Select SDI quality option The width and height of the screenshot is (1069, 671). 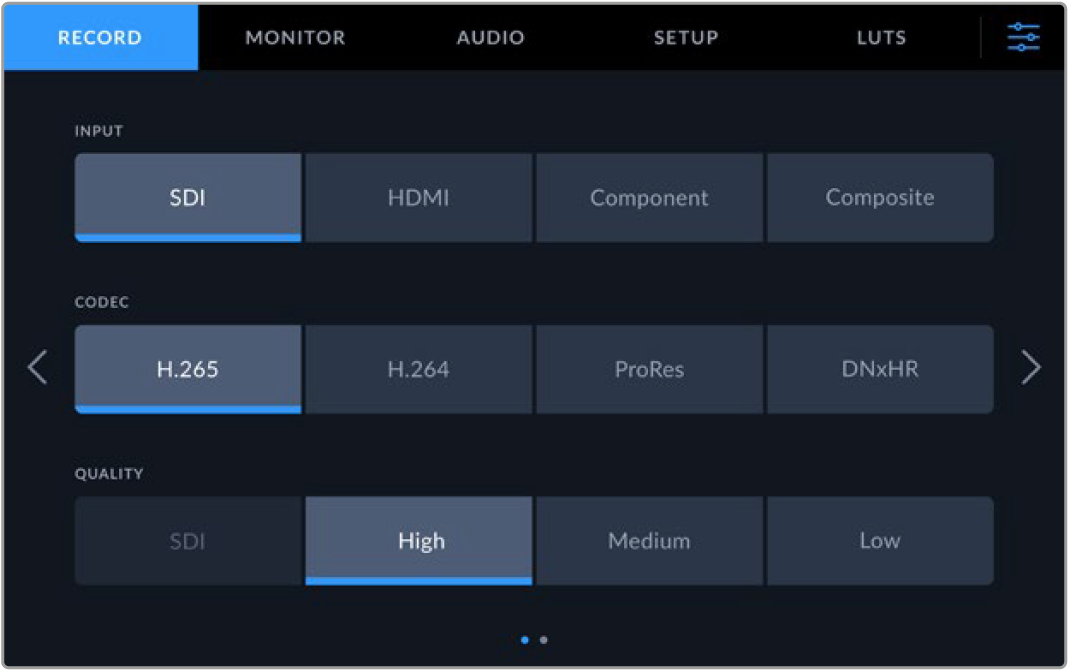point(188,541)
